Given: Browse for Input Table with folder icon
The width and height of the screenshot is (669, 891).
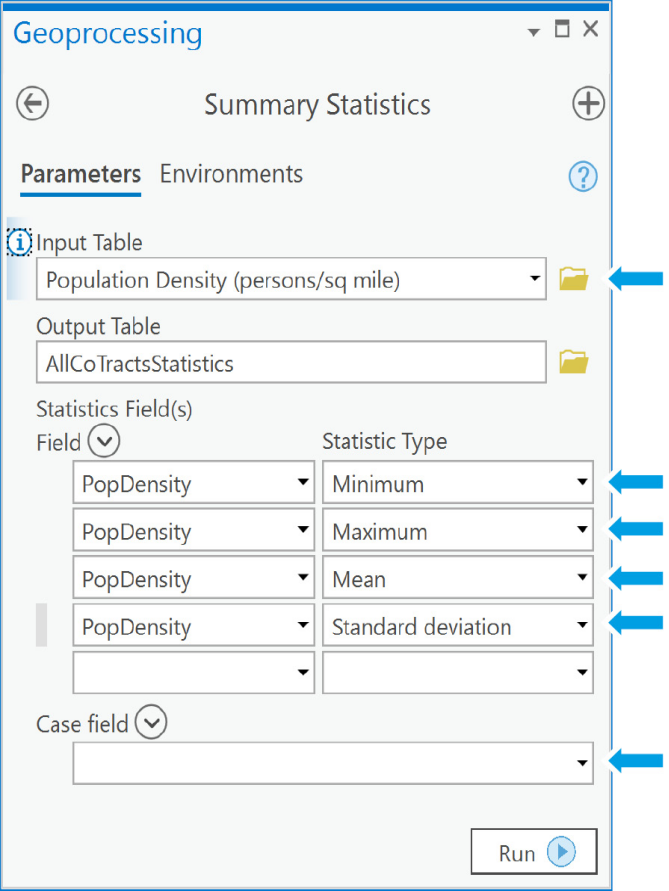Looking at the screenshot, I should [x=574, y=279].
